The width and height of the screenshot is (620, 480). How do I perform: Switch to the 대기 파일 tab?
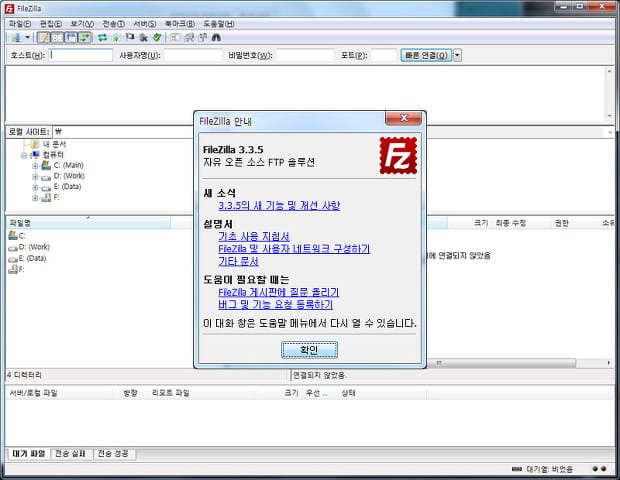[x=28, y=454]
